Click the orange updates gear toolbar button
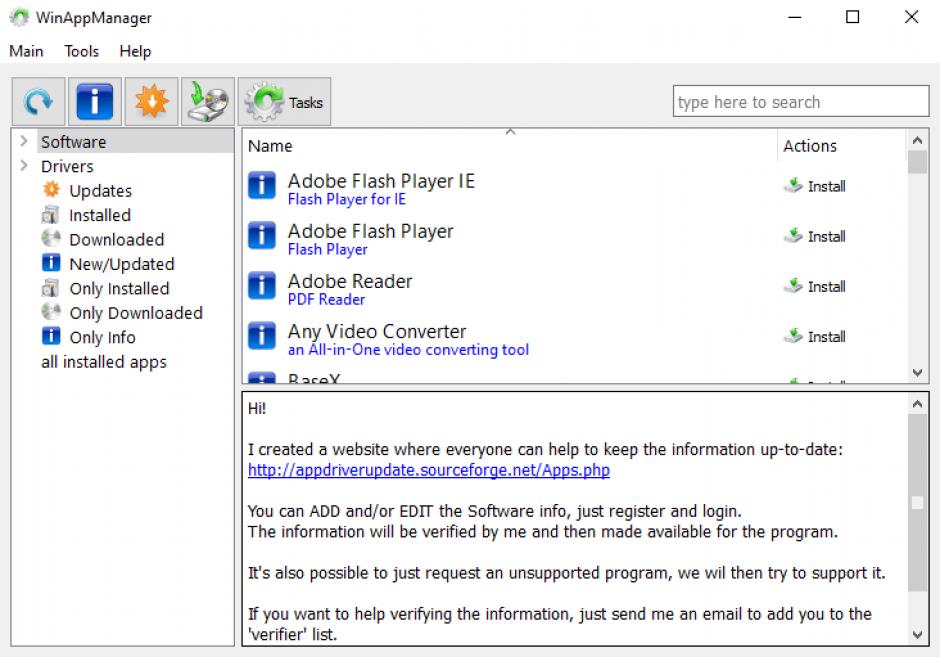The width and height of the screenshot is (940, 657). tap(151, 101)
